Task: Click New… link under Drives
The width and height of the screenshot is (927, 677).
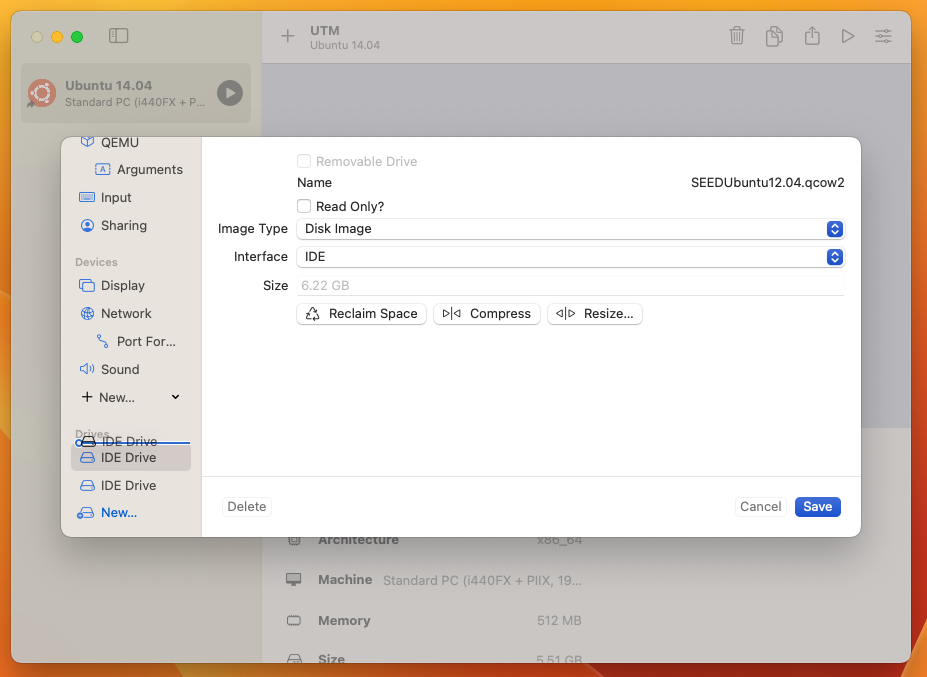Action: pos(118,513)
